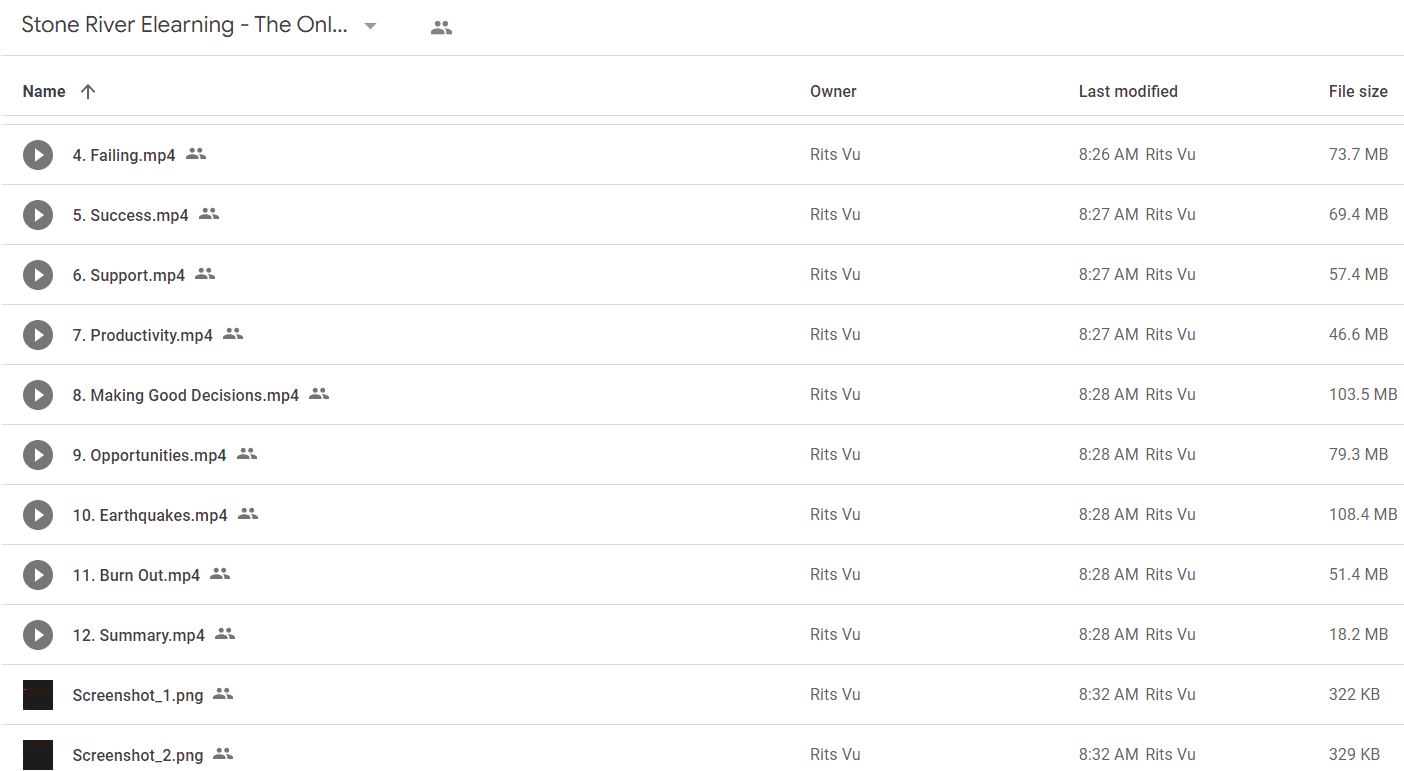Click the File size column header

pos(1358,91)
